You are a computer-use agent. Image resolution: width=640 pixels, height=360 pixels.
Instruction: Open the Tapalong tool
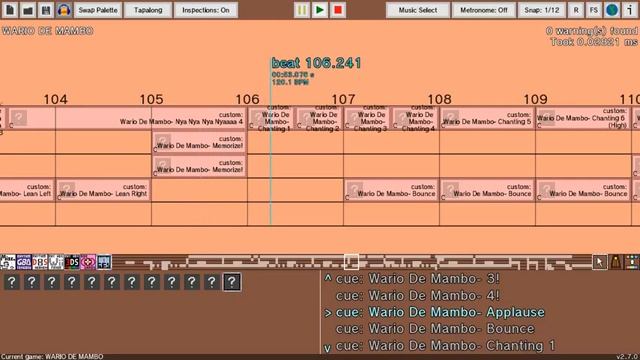coord(148,10)
